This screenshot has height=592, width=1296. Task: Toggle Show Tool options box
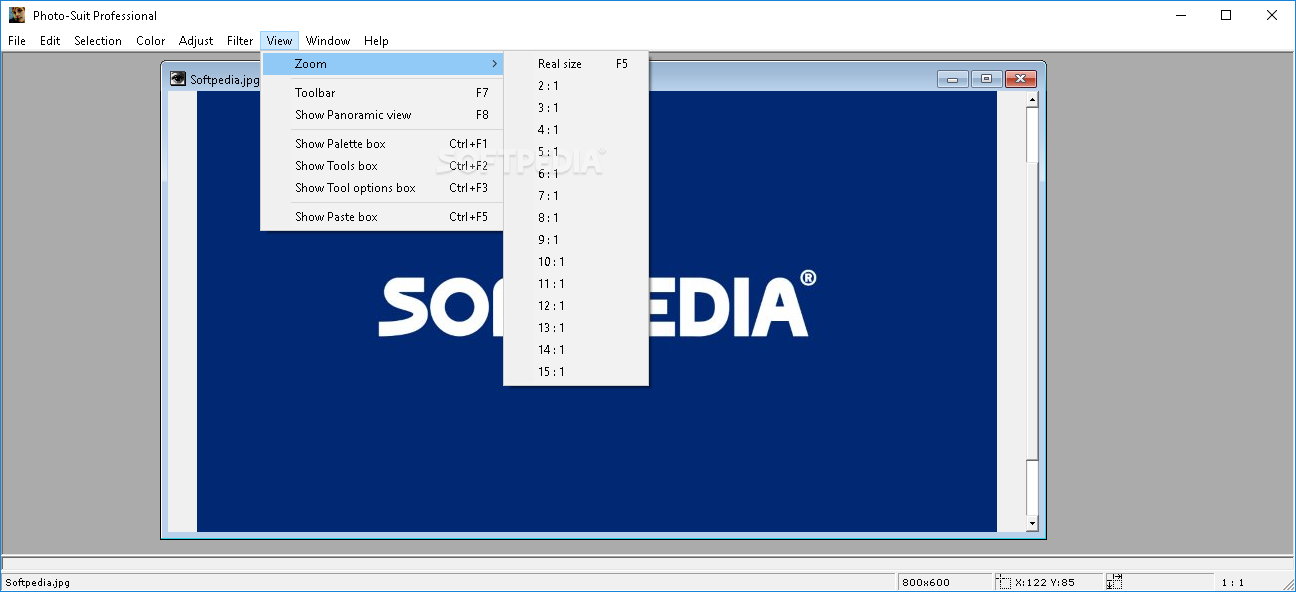(382, 188)
